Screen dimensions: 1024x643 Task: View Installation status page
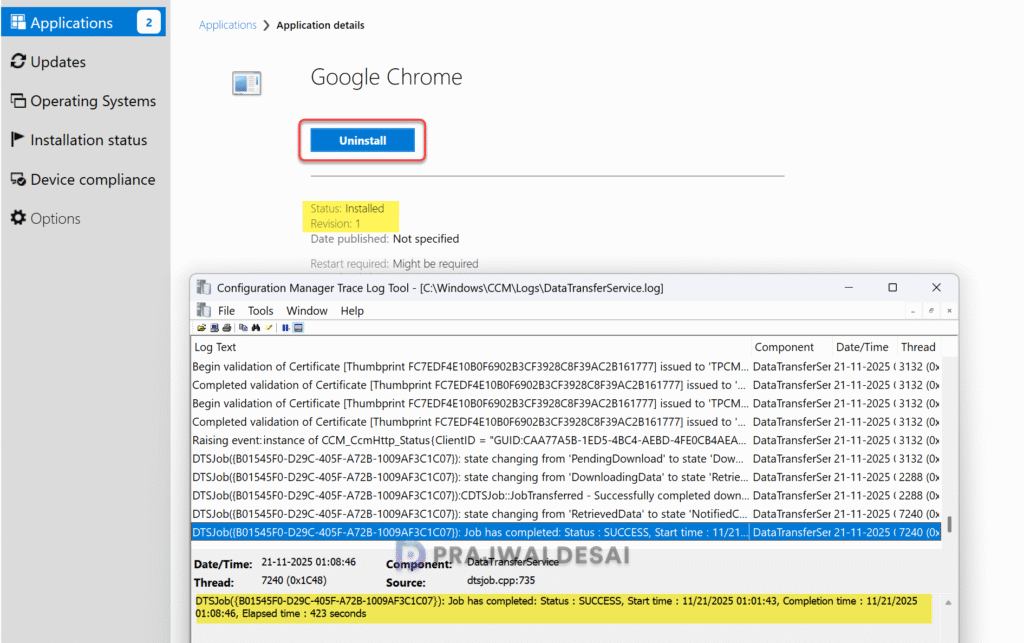pos(79,140)
